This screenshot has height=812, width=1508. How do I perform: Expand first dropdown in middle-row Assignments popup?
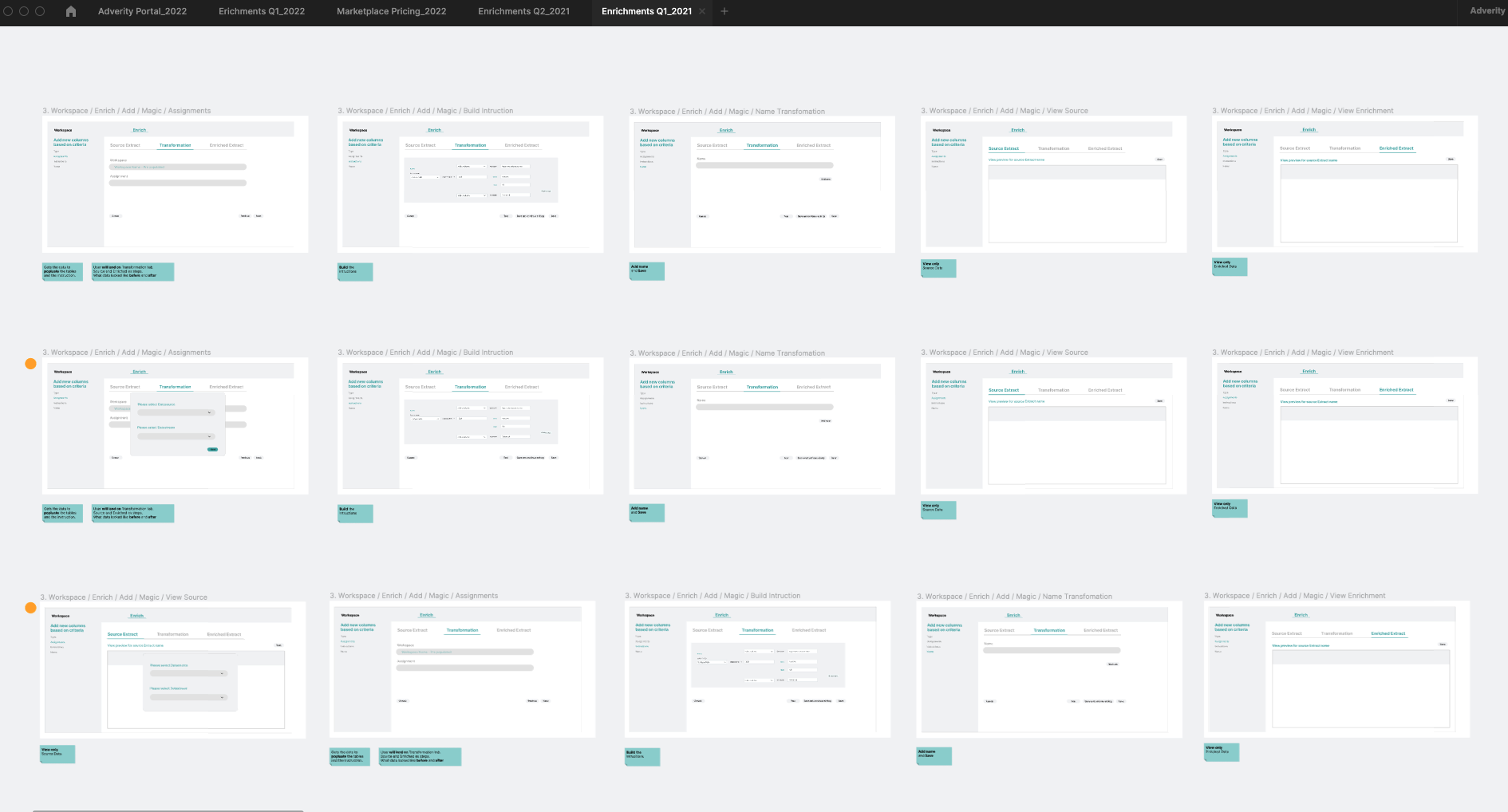176,412
